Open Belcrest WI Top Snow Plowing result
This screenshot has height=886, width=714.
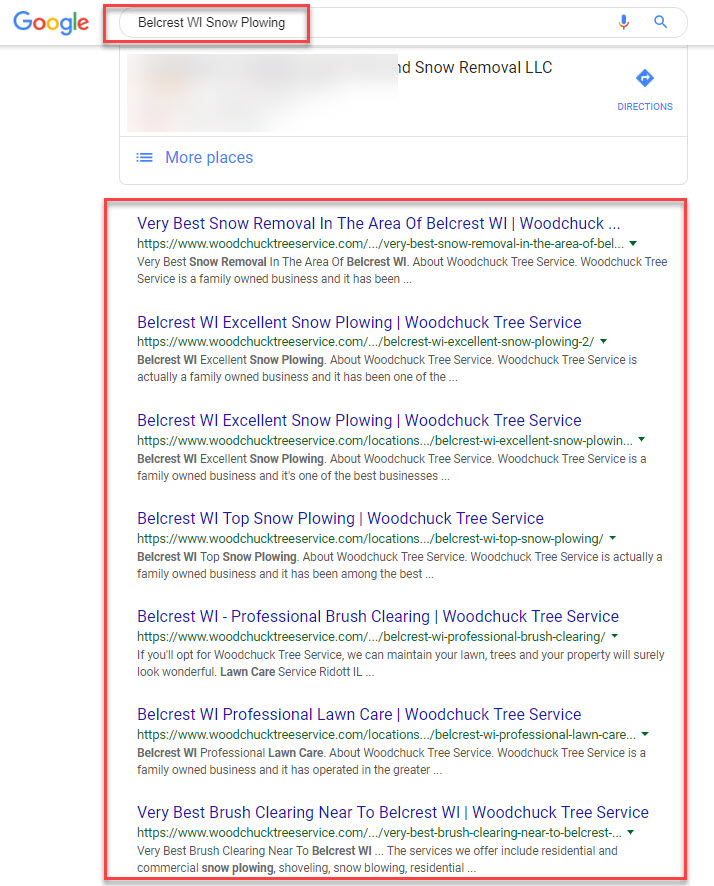click(341, 518)
